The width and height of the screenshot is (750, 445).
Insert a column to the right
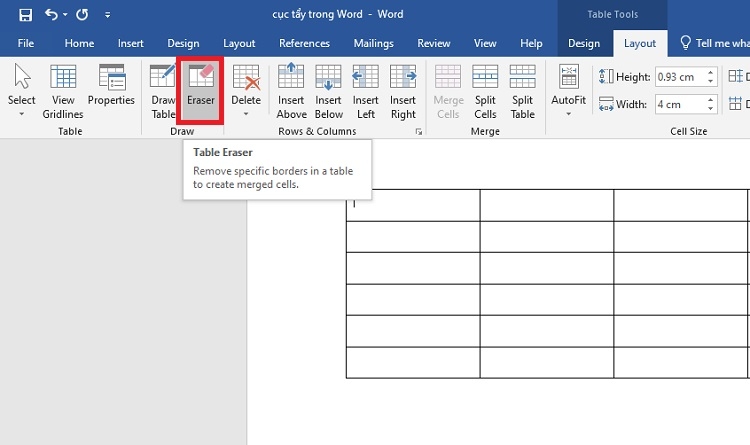403,90
